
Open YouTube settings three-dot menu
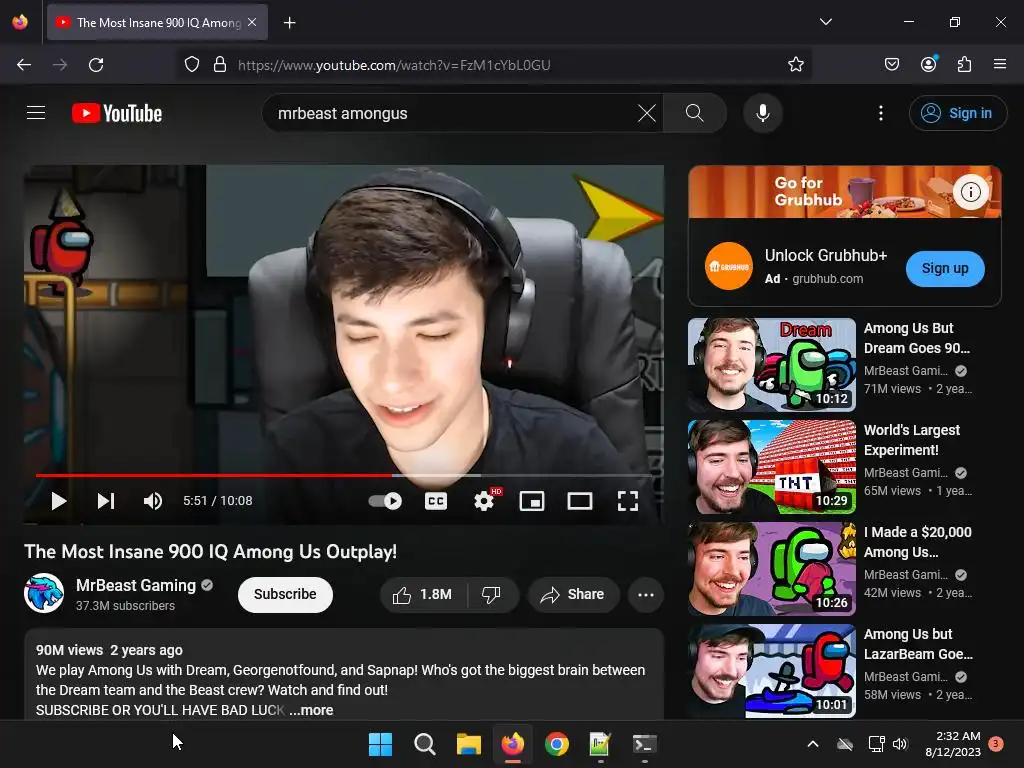click(x=880, y=113)
